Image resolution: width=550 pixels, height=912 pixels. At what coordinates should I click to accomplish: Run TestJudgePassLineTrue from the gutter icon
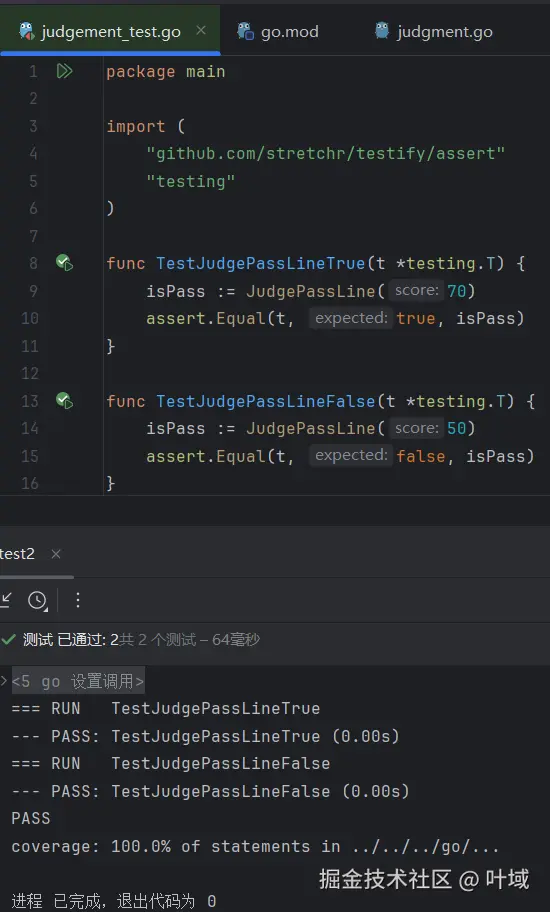(x=64, y=263)
